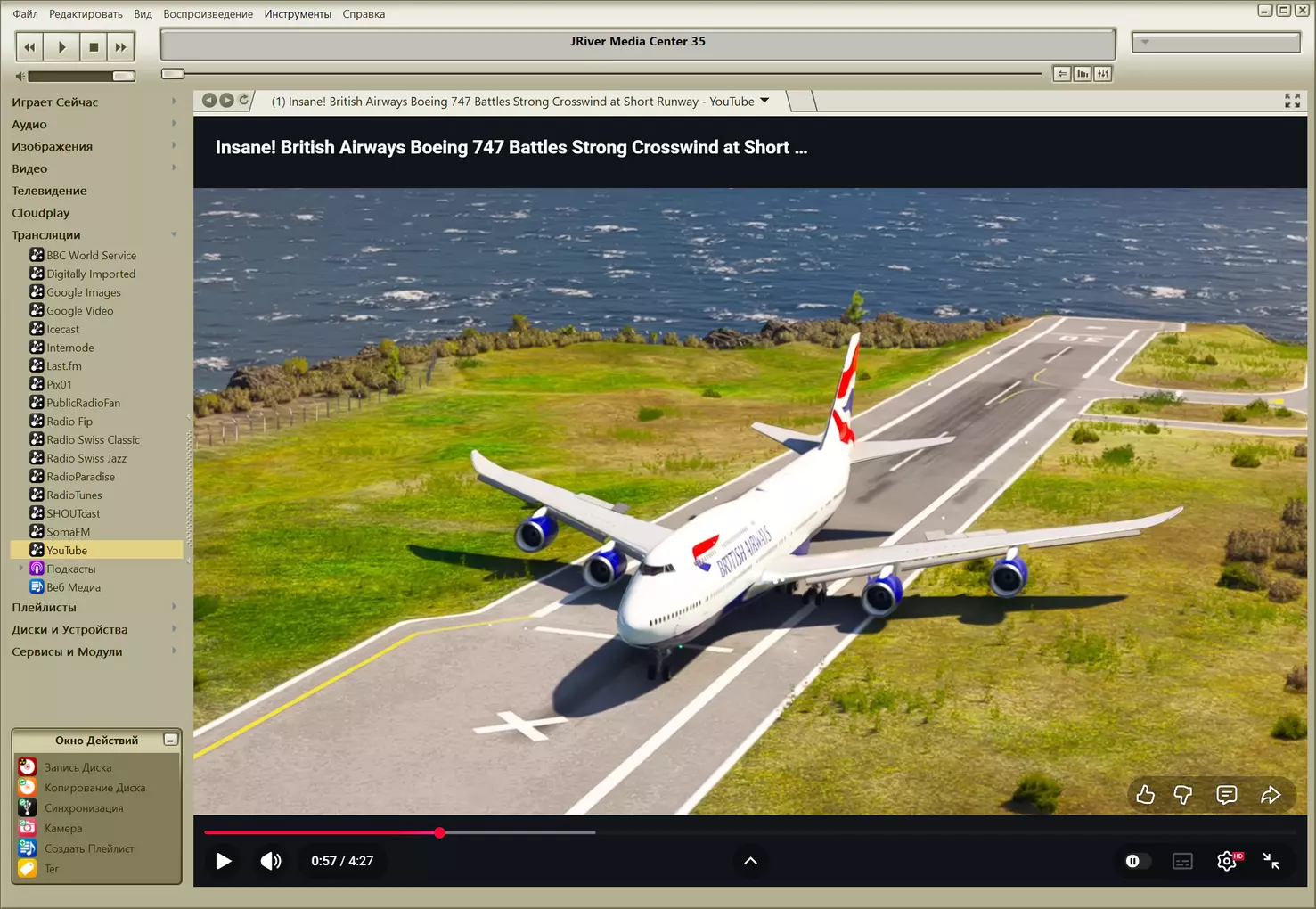Click the RadioTunes icon

(x=37, y=495)
